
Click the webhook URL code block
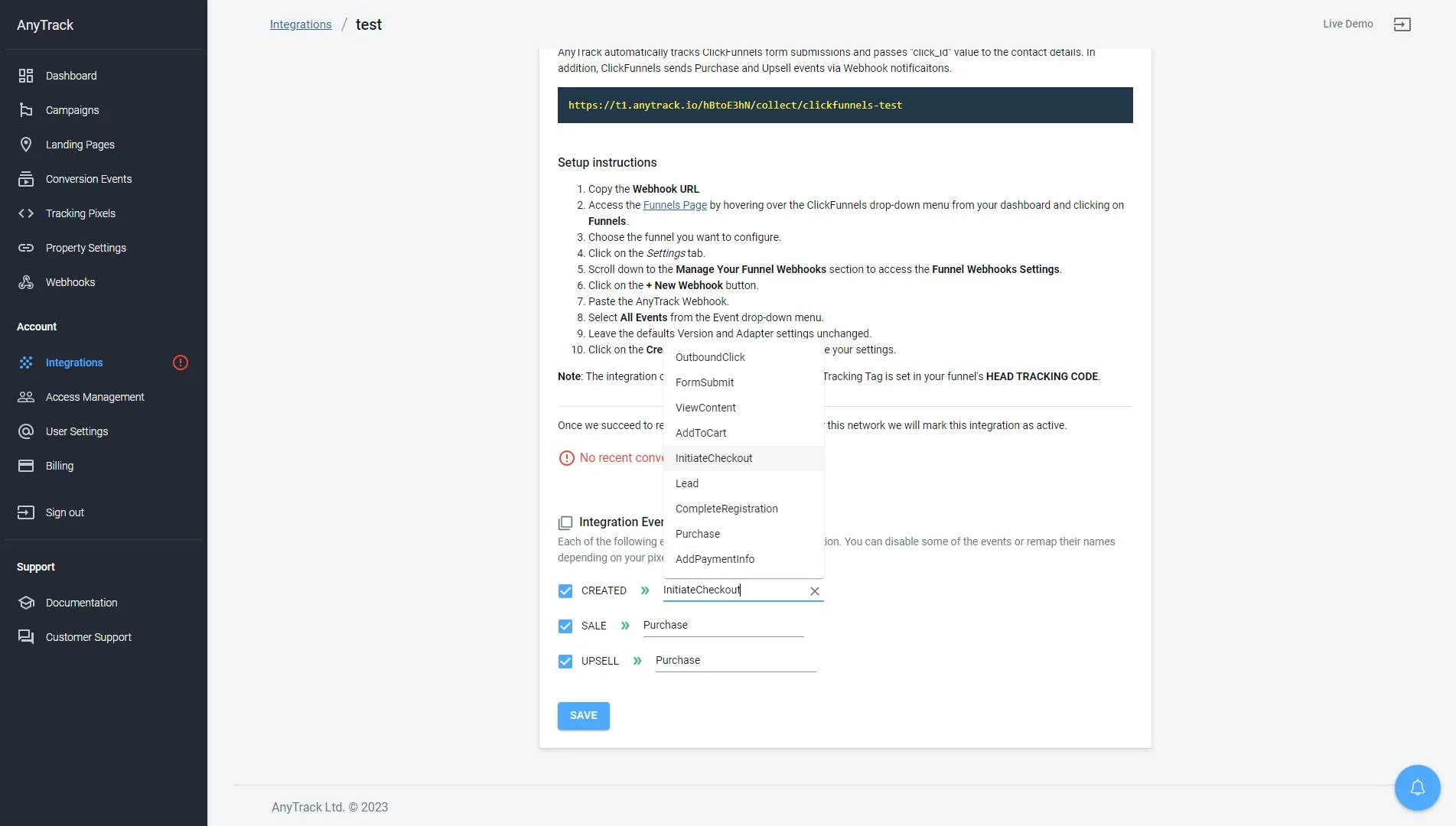tap(845, 106)
